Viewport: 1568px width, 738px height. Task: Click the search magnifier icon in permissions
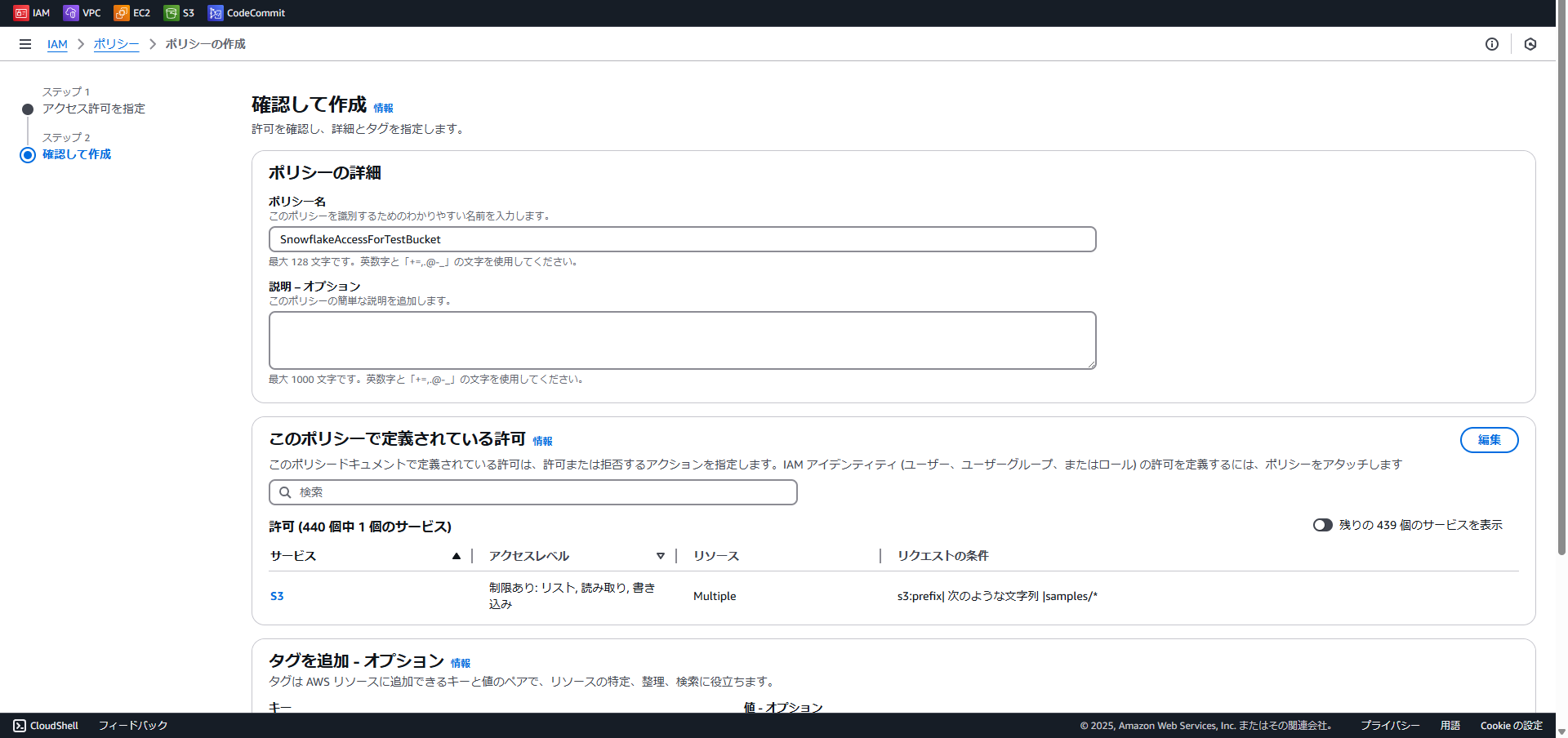(285, 492)
